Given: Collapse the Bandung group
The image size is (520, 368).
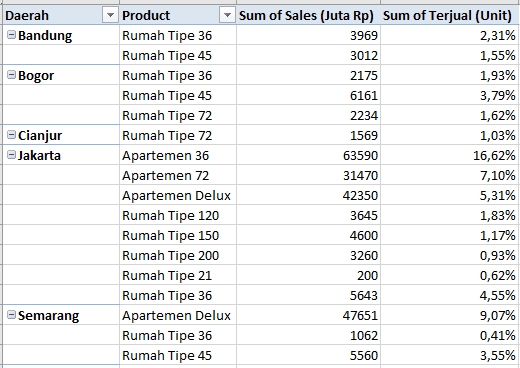Looking at the screenshot, I should 11,35.
